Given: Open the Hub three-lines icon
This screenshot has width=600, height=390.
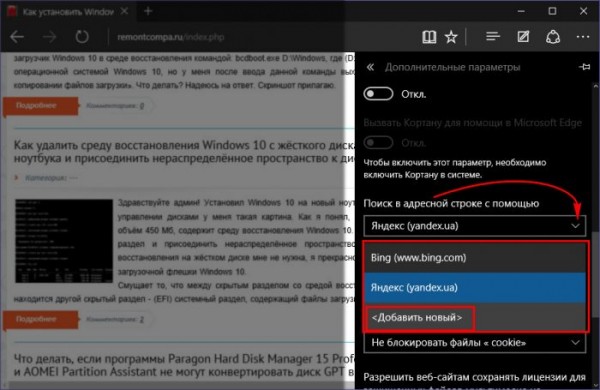Looking at the screenshot, I should (x=493, y=36).
